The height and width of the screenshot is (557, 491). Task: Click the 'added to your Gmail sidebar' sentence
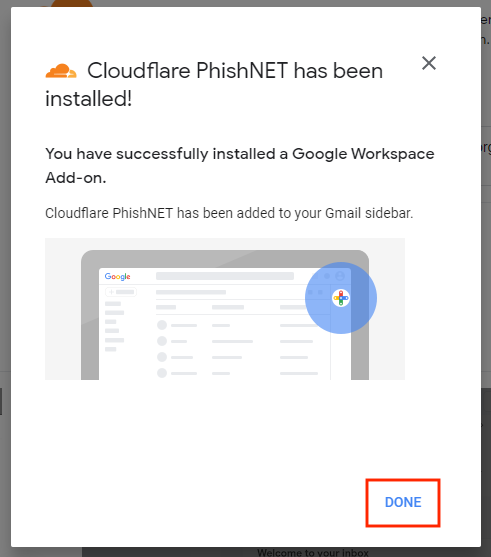coord(229,213)
